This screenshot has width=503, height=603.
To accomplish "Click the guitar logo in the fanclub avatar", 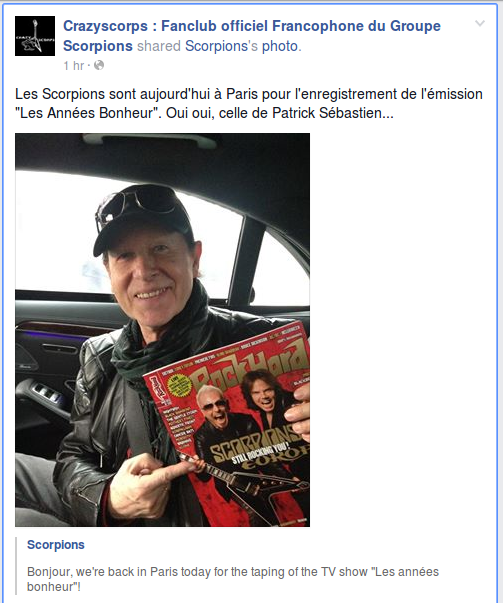I will 36,35.
